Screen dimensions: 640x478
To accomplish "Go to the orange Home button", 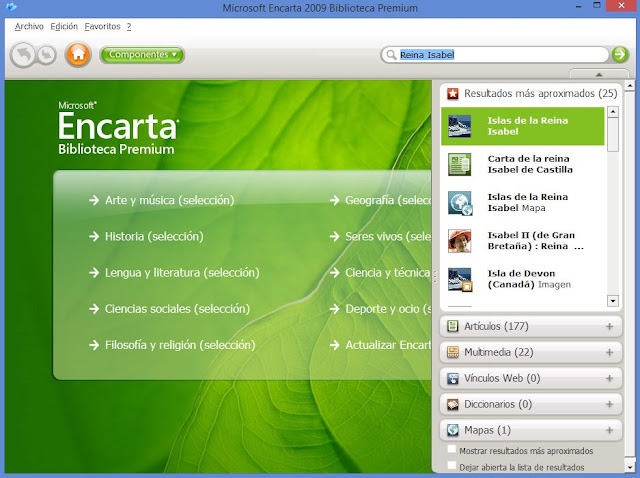I will click(x=78, y=54).
